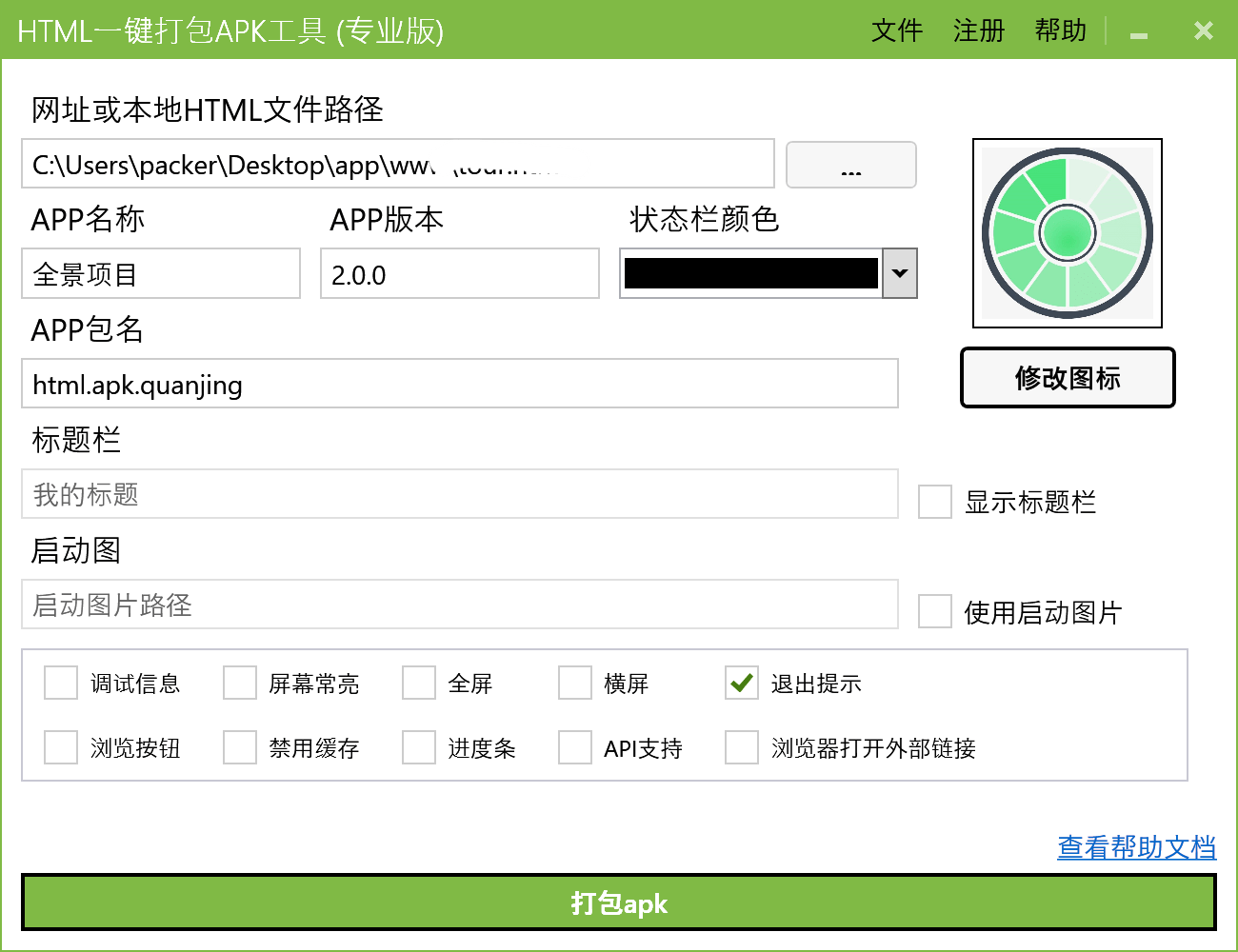The width and height of the screenshot is (1238, 952).
Task: Enable the 调试信息 checkbox
Action: point(61,684)
